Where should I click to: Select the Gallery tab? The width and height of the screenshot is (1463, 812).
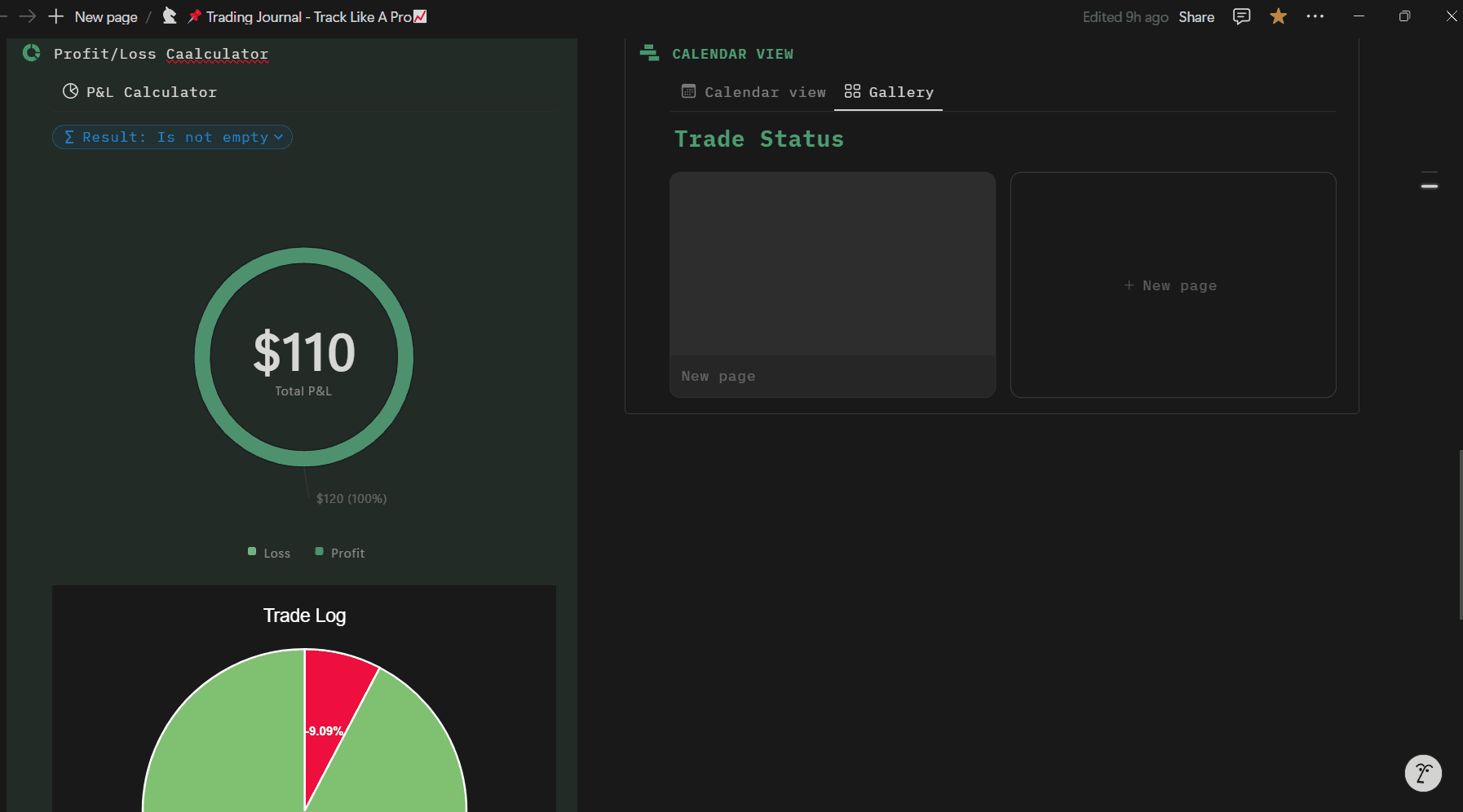889,92
